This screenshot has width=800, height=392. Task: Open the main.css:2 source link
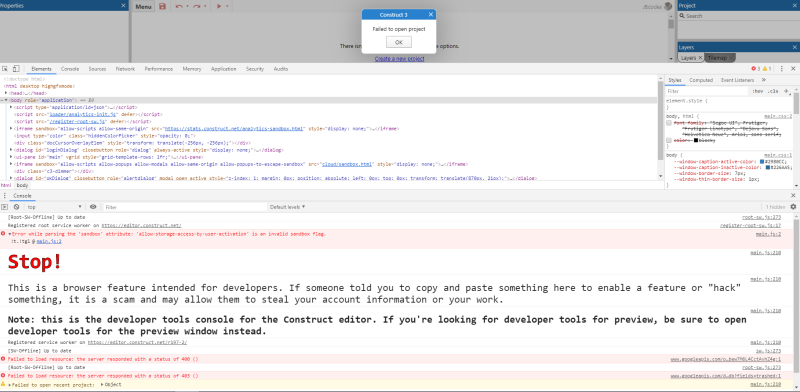(x=778, y=117)
